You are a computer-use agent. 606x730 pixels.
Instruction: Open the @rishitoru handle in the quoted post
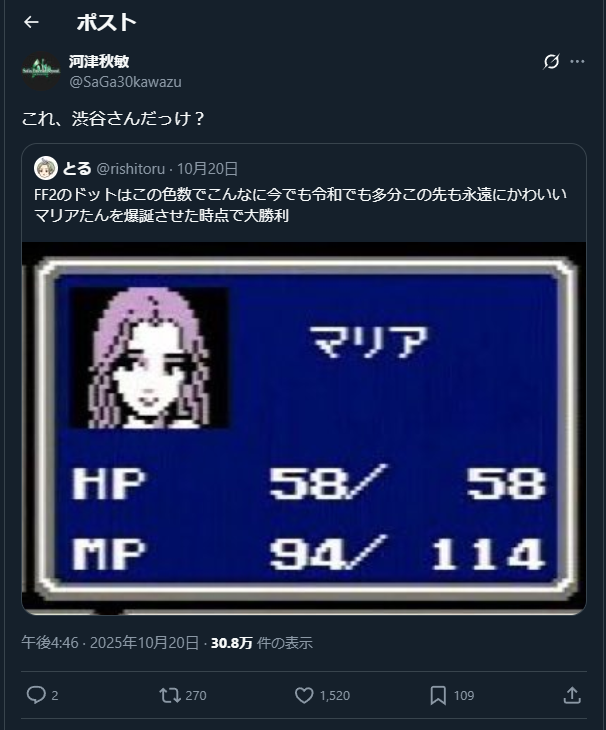[x=130, y=169]
